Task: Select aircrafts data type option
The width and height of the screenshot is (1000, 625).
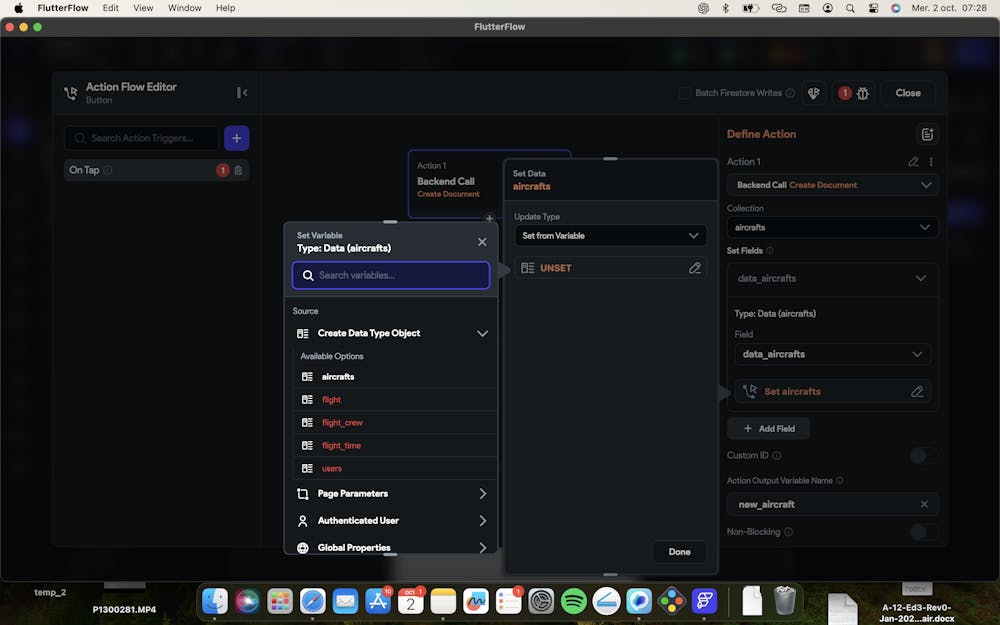Action: pyautogui.click(x=395, y=377)
